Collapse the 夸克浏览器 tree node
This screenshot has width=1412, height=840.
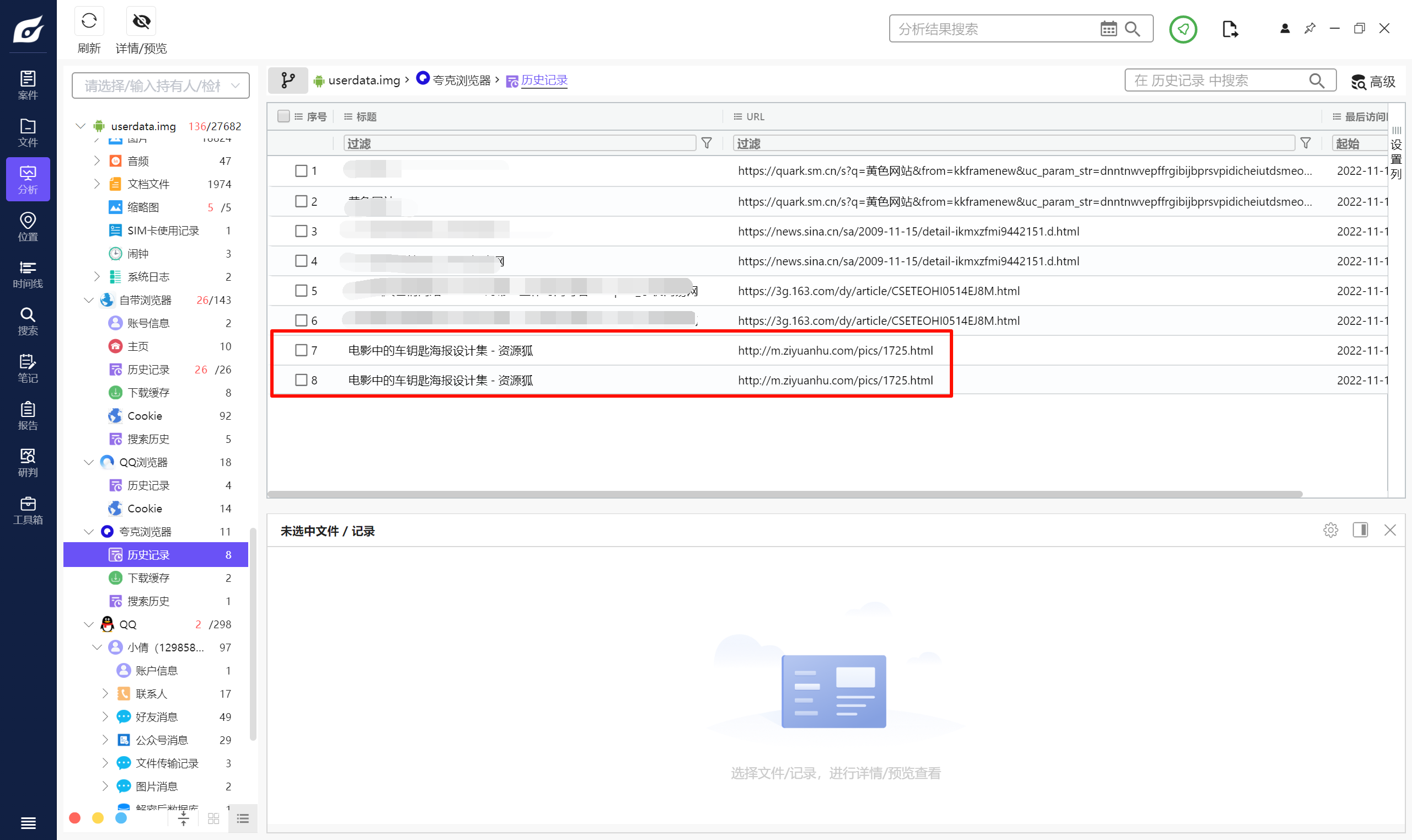tap(89, 532)
